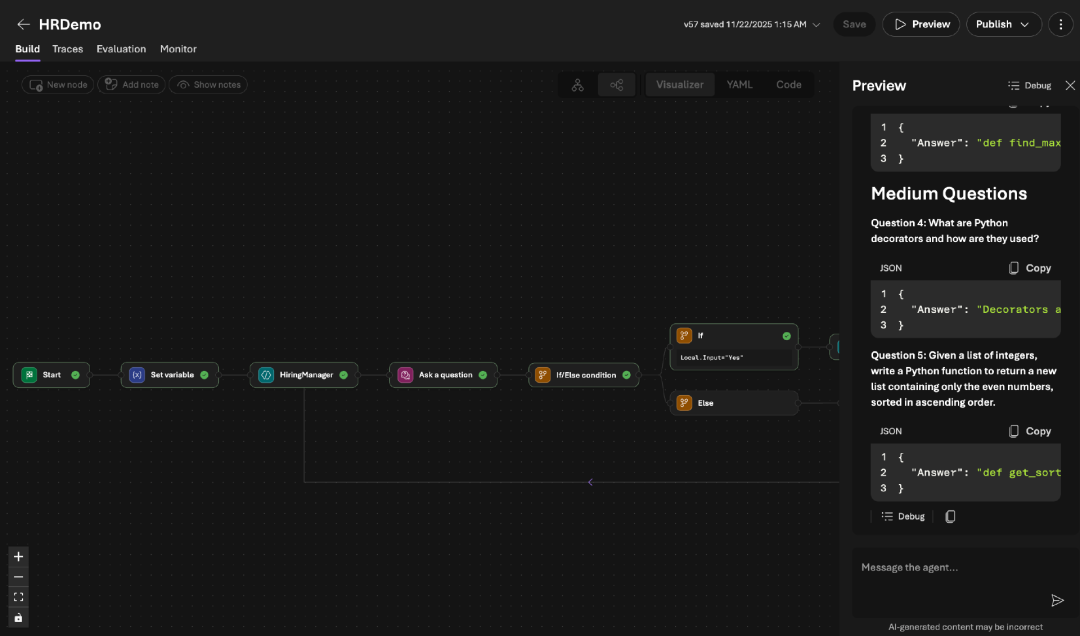
Task: Open the Evaluation tab
Action: point(121,49)
